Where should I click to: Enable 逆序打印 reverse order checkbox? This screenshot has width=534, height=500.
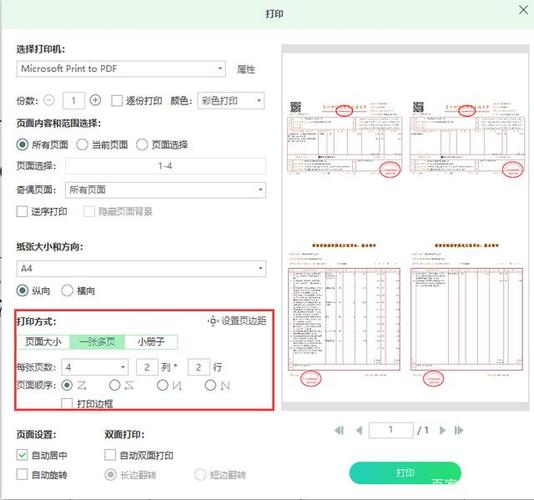[x=22, y=212]
